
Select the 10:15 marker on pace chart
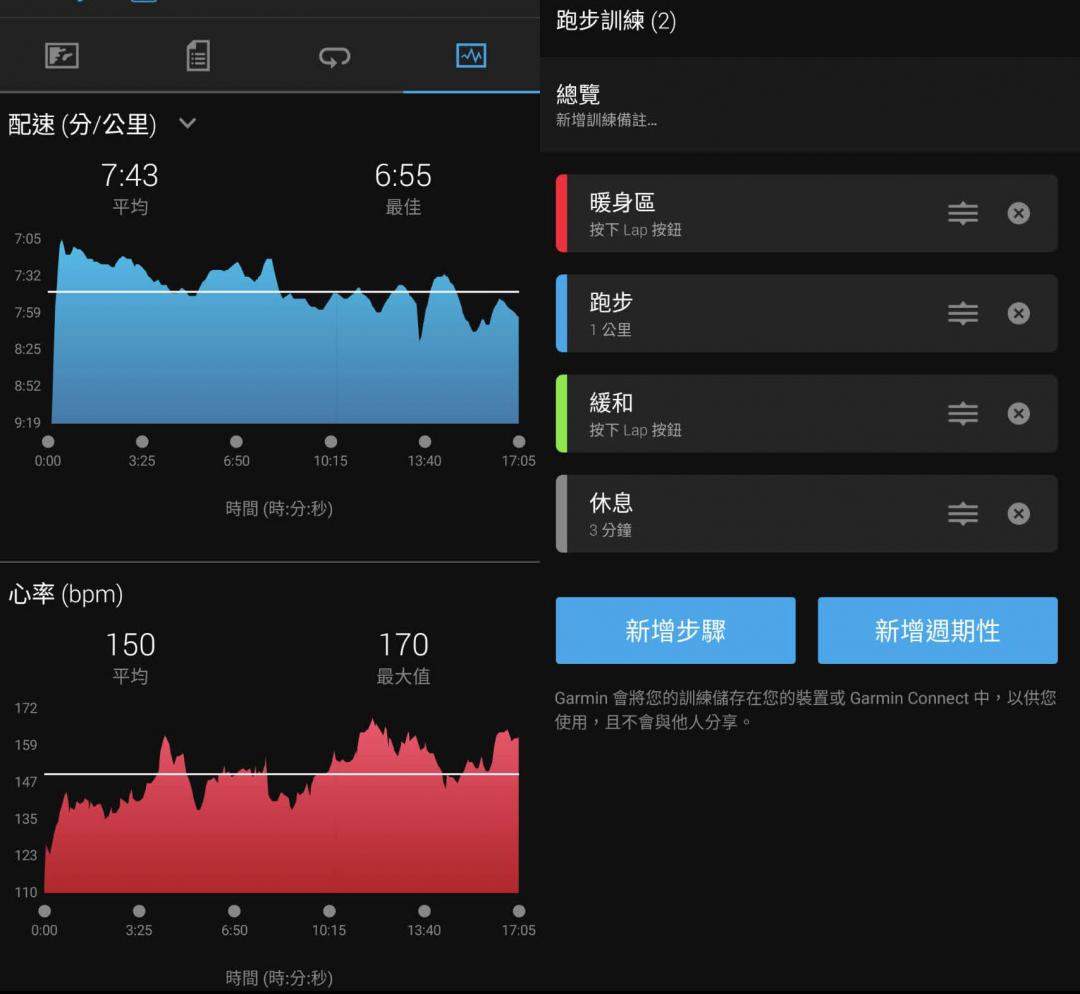point(330,442)
